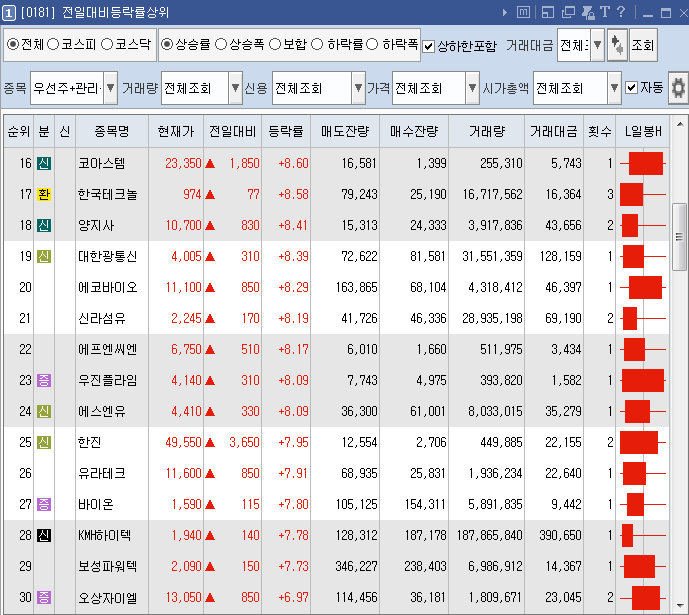
Task: Click the candlestick chart for 코아스템 row
Action: click(x=642, y=163)
